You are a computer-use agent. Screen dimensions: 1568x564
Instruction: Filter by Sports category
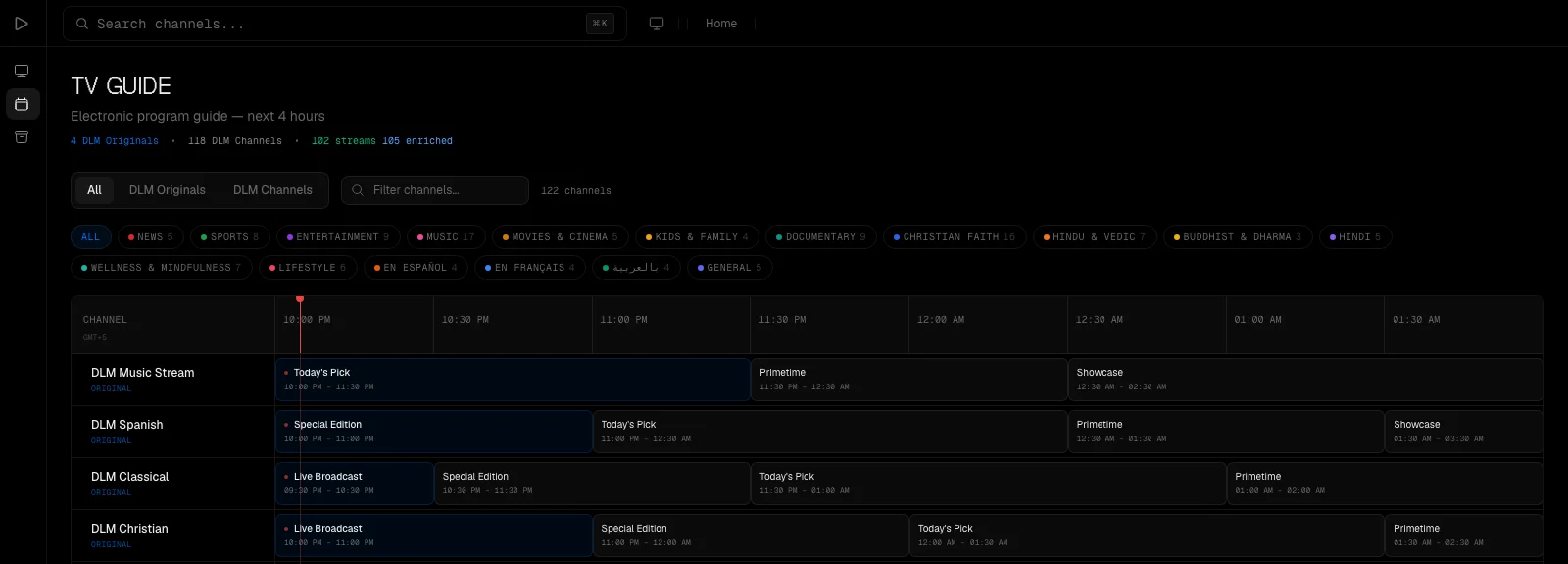(x=229, y=237)
